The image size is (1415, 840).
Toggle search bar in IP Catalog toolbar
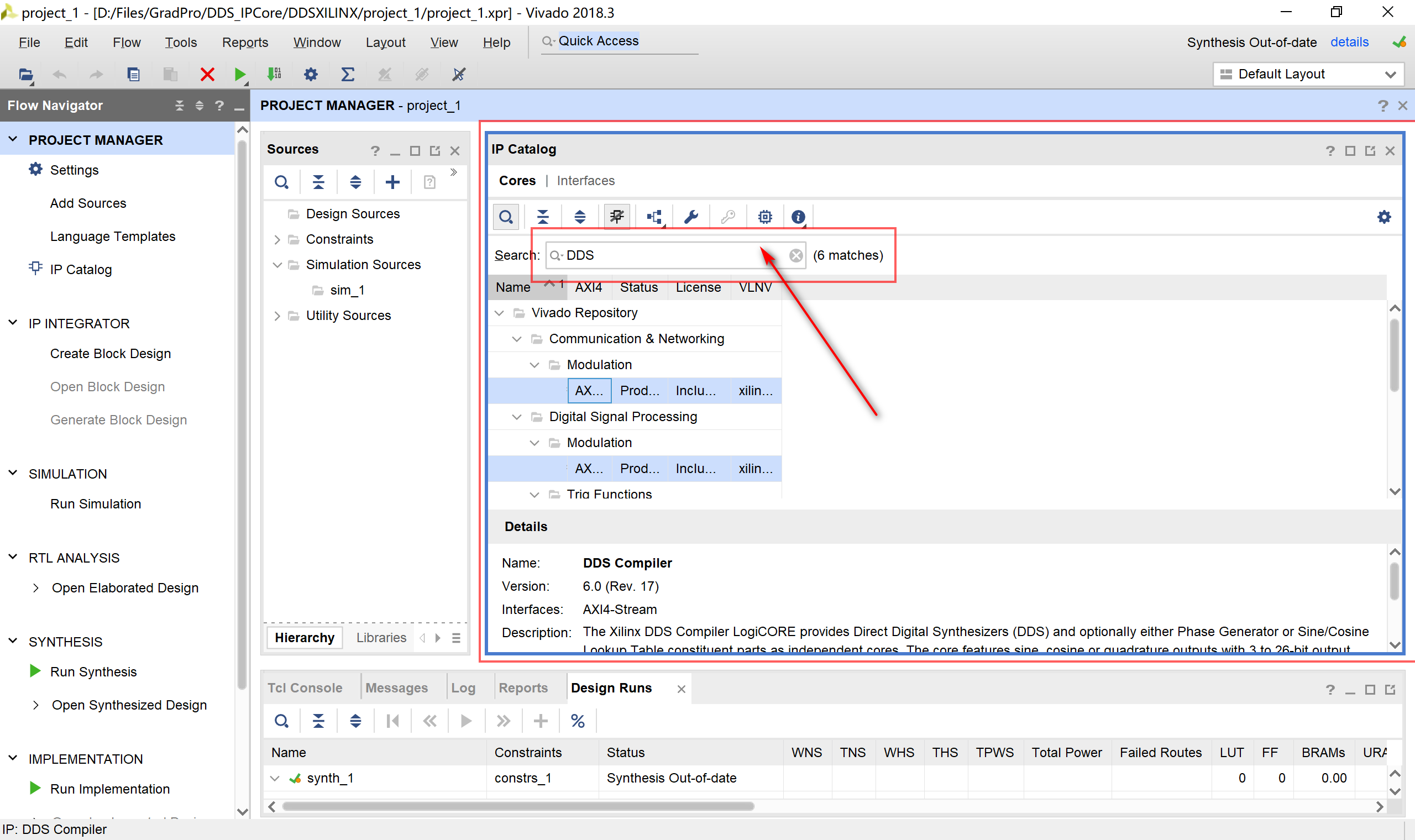tap(506, 217)
